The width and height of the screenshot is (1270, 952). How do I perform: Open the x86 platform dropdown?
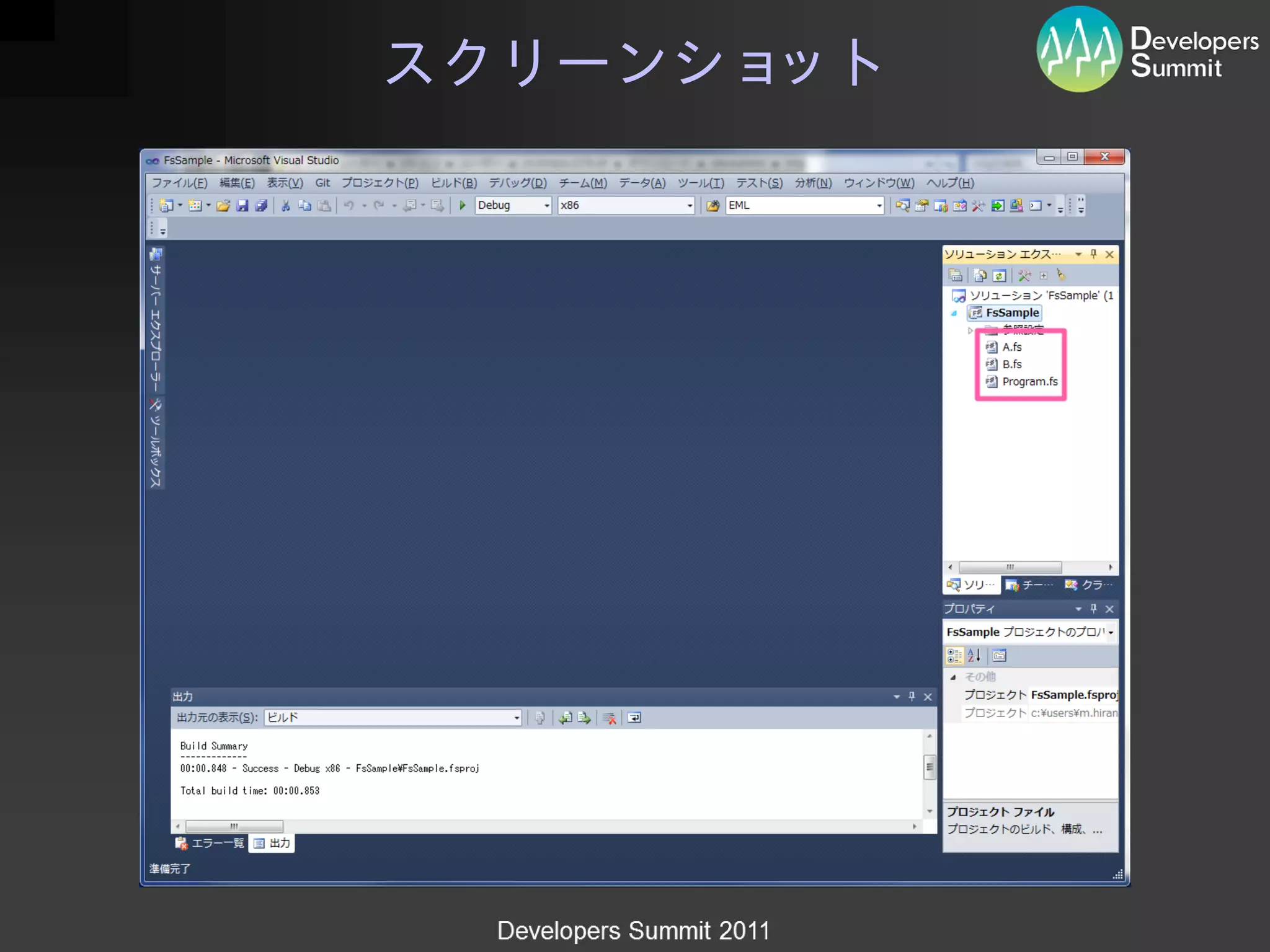click(690, 205)
